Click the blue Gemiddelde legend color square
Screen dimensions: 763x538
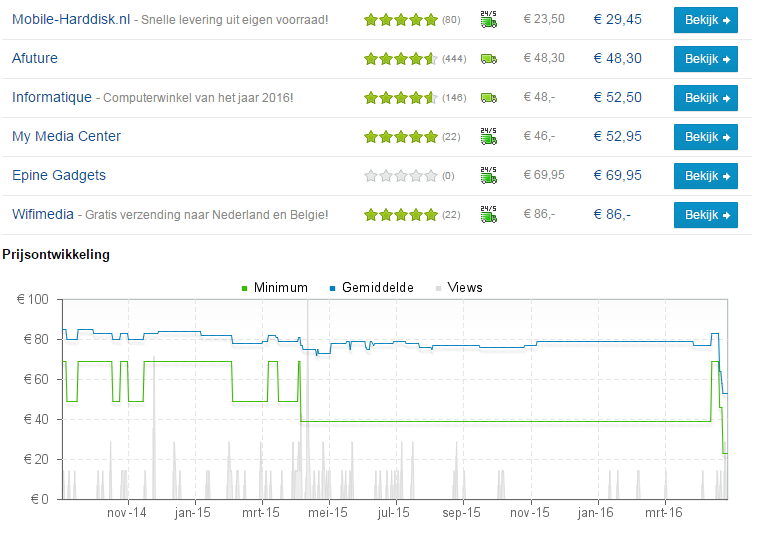tap(333, 288)
